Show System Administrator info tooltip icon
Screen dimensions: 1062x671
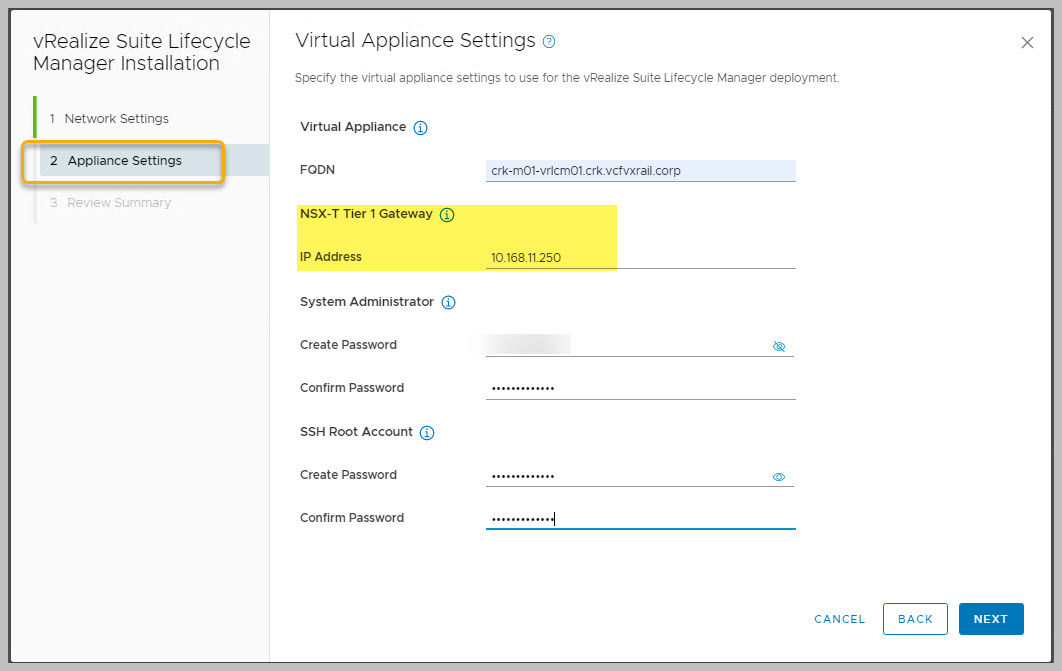448,302
